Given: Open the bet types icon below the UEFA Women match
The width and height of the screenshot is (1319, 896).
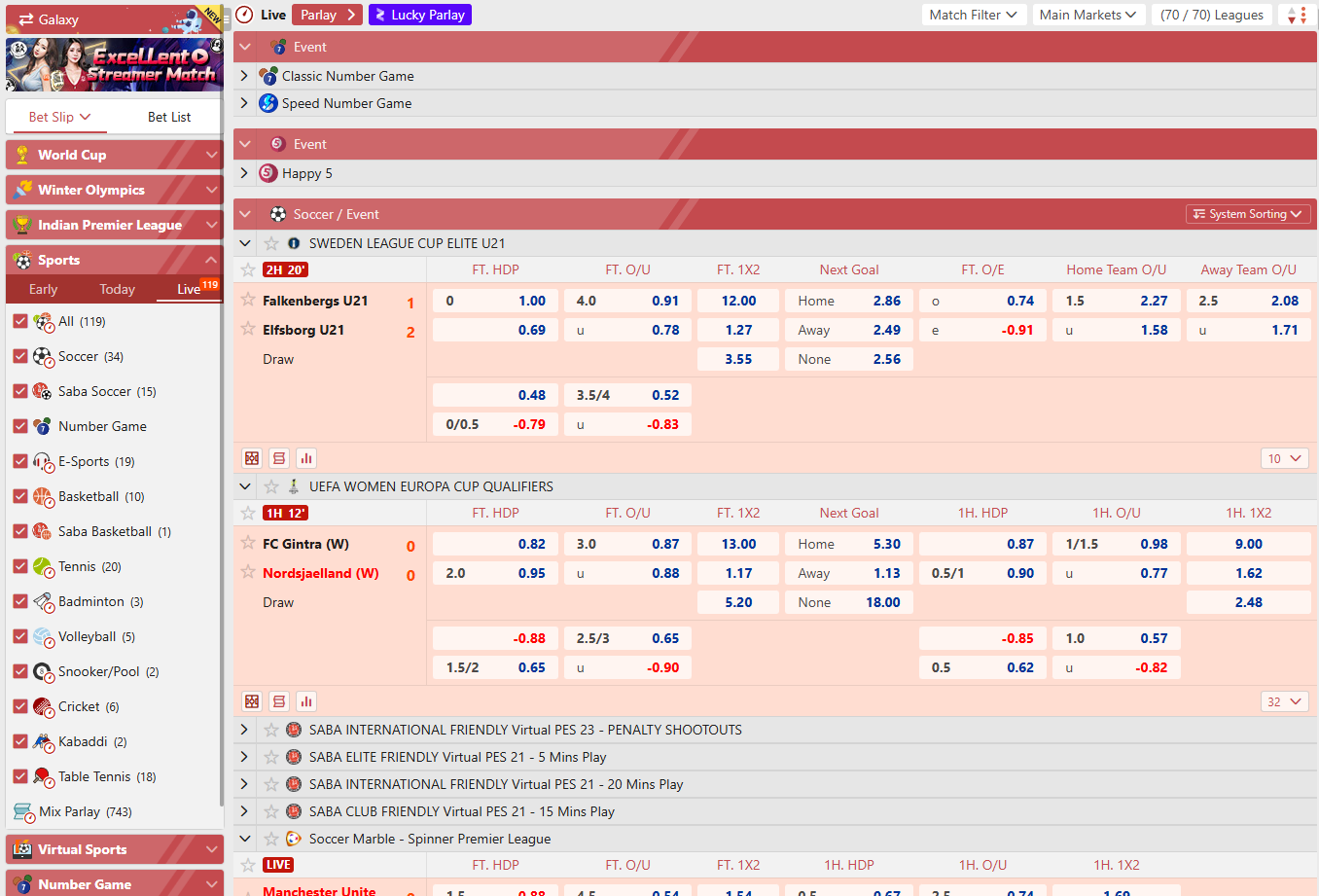Looking at the screenshot, I should click(279, 700).
